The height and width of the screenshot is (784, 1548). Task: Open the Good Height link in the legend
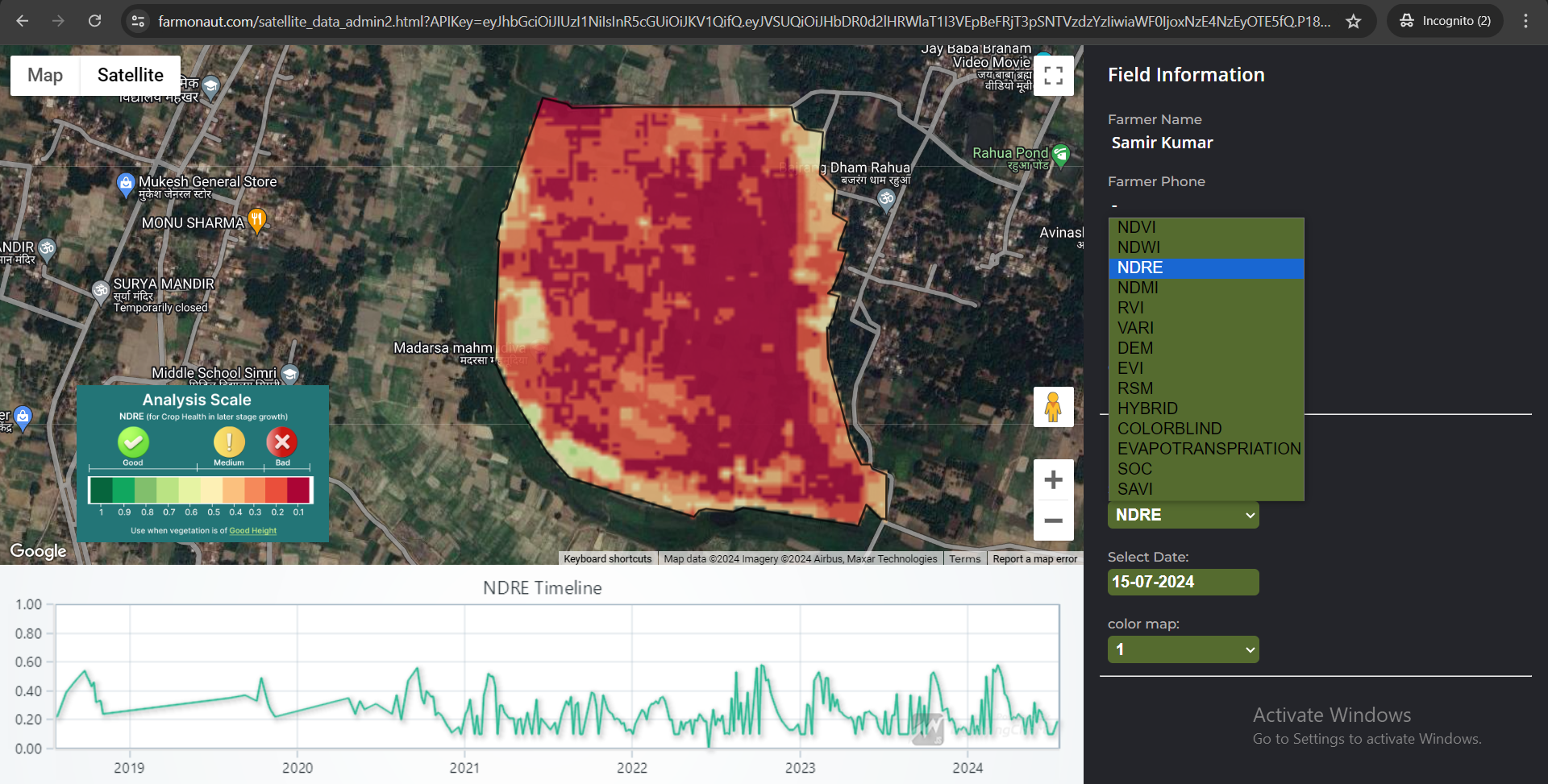click(x=253, y=531)
